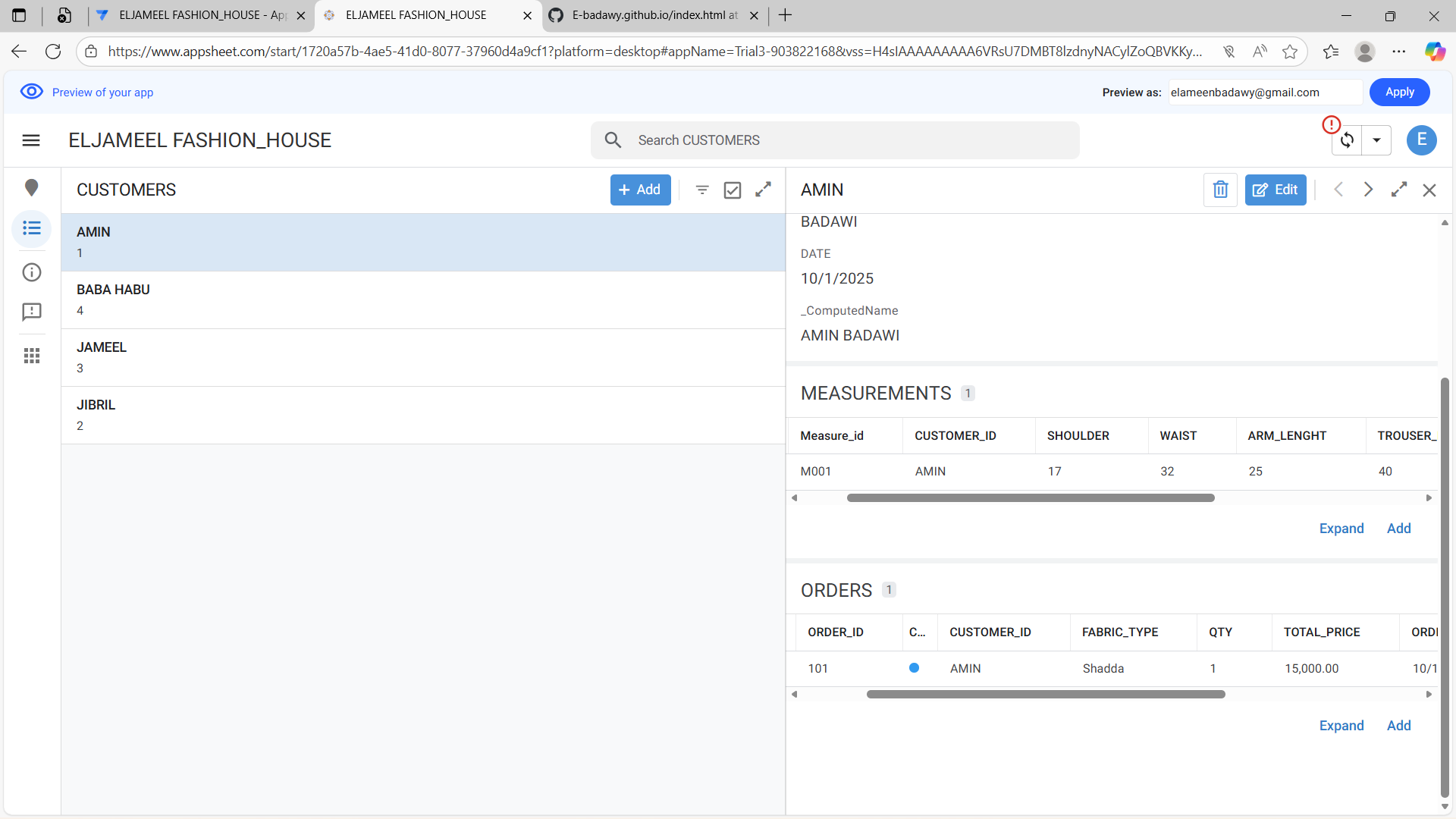The width and height of the screenshot is (1456, 819).
Task: Open the info About icon in sidebar
Action: (31, 272)
